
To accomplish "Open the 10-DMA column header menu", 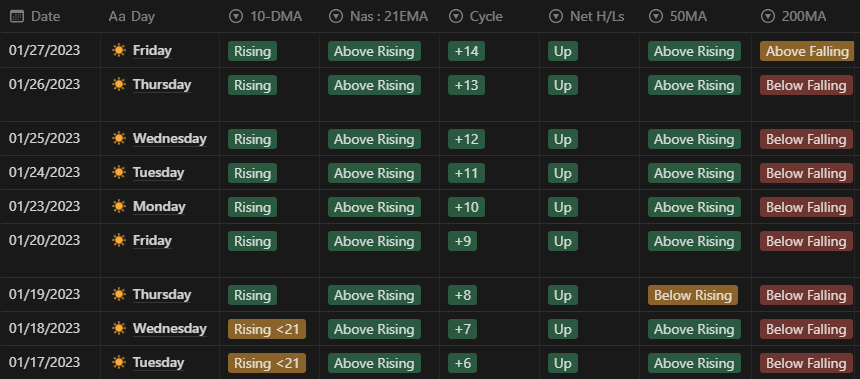I will point(270,16).
